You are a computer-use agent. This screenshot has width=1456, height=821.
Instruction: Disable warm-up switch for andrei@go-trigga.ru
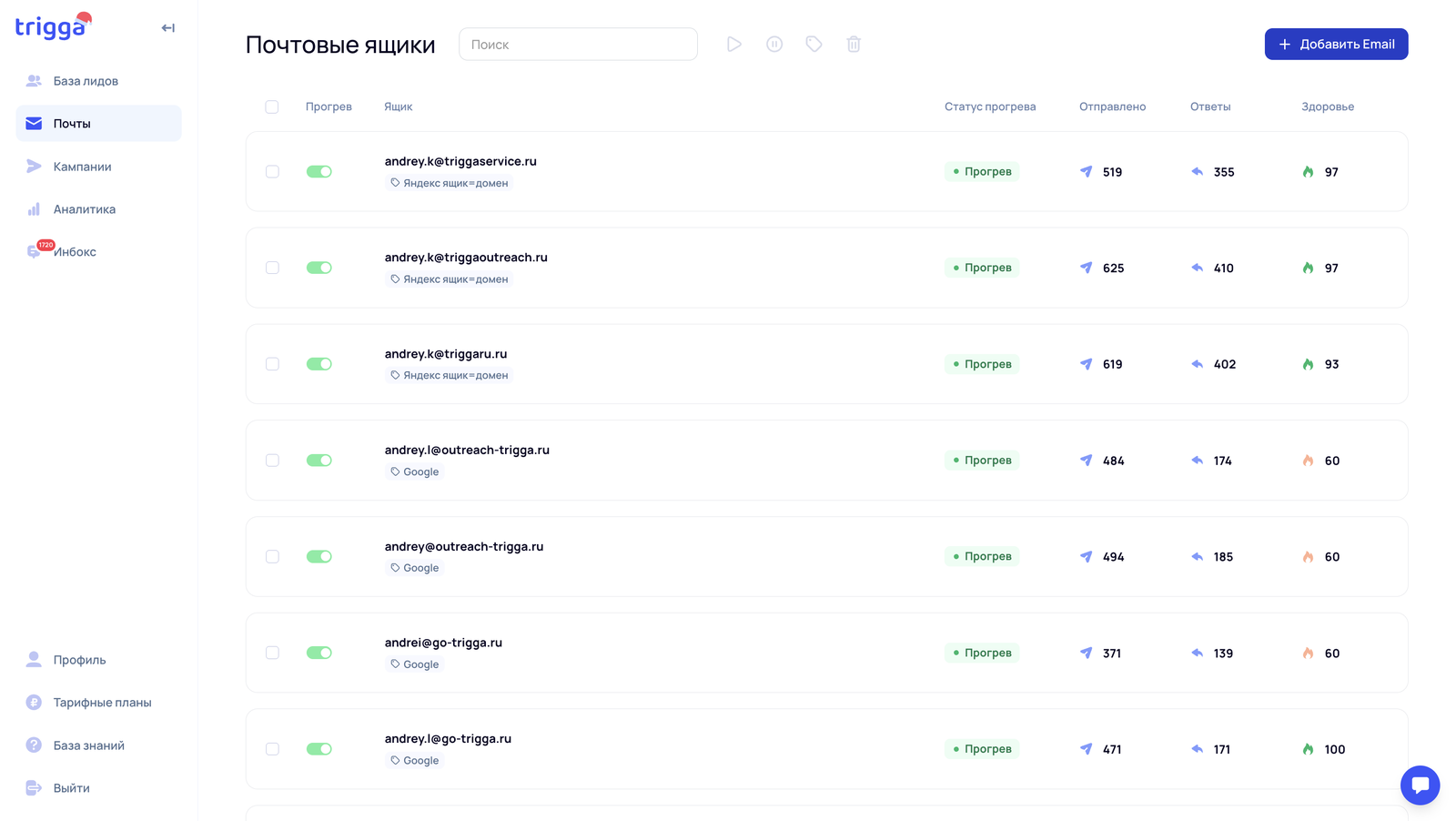coord(319,653)
